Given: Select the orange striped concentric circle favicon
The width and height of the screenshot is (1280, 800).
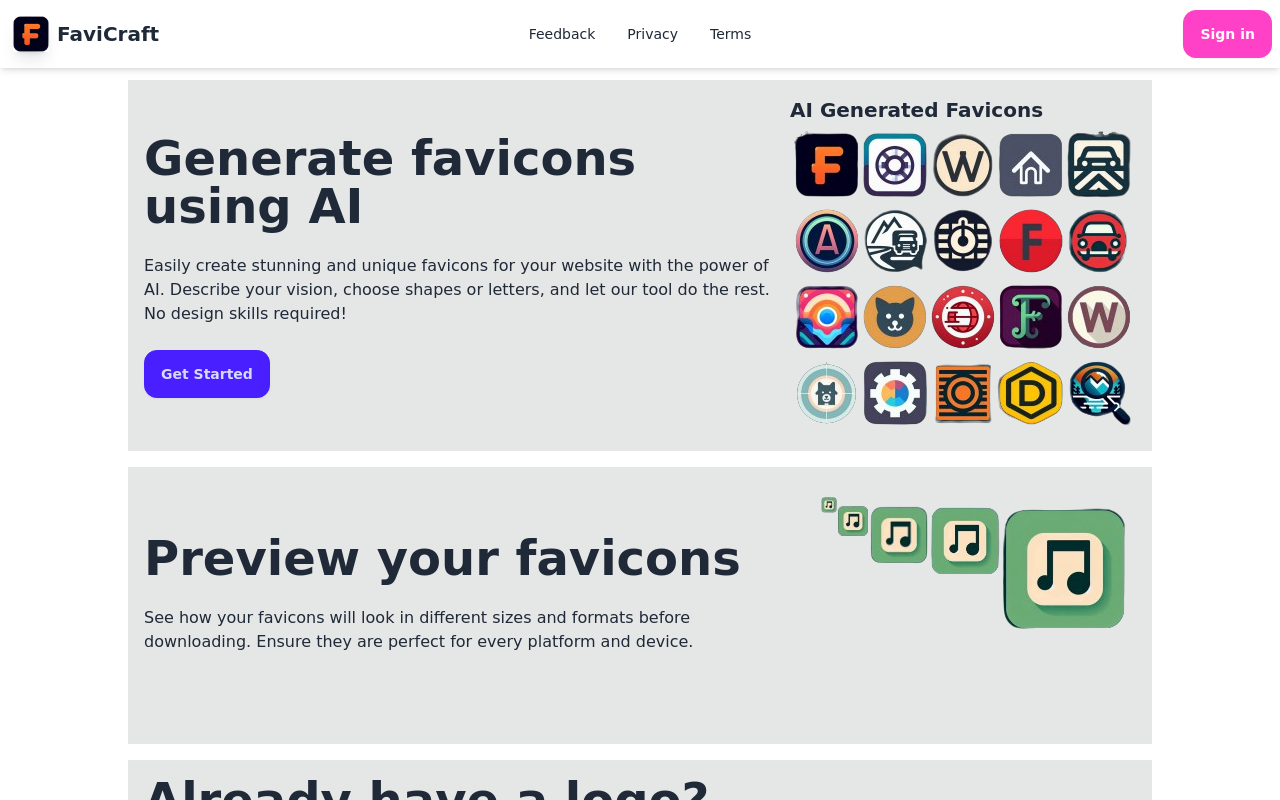Looking at the screenshot, I should 963,393.
